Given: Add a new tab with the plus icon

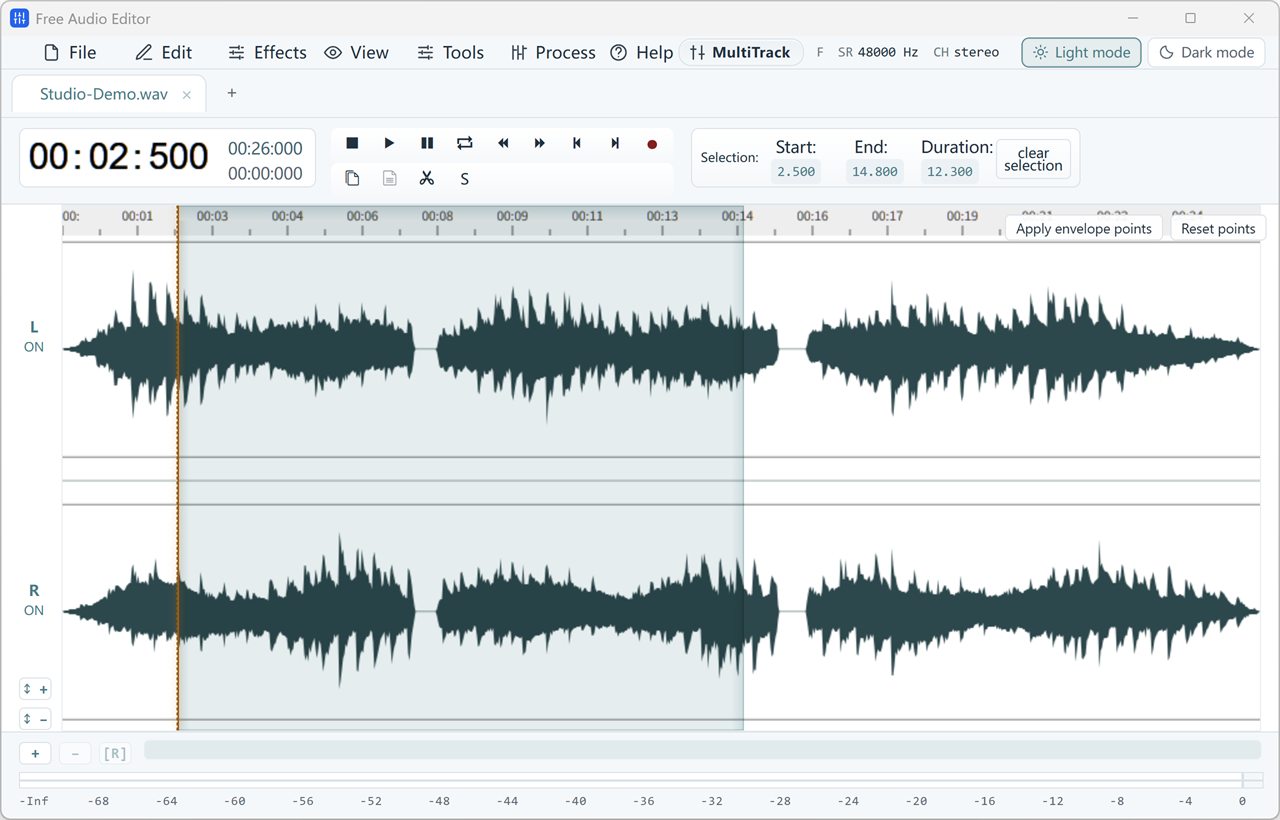Looking at the screenshot, I should click(232, 93).
